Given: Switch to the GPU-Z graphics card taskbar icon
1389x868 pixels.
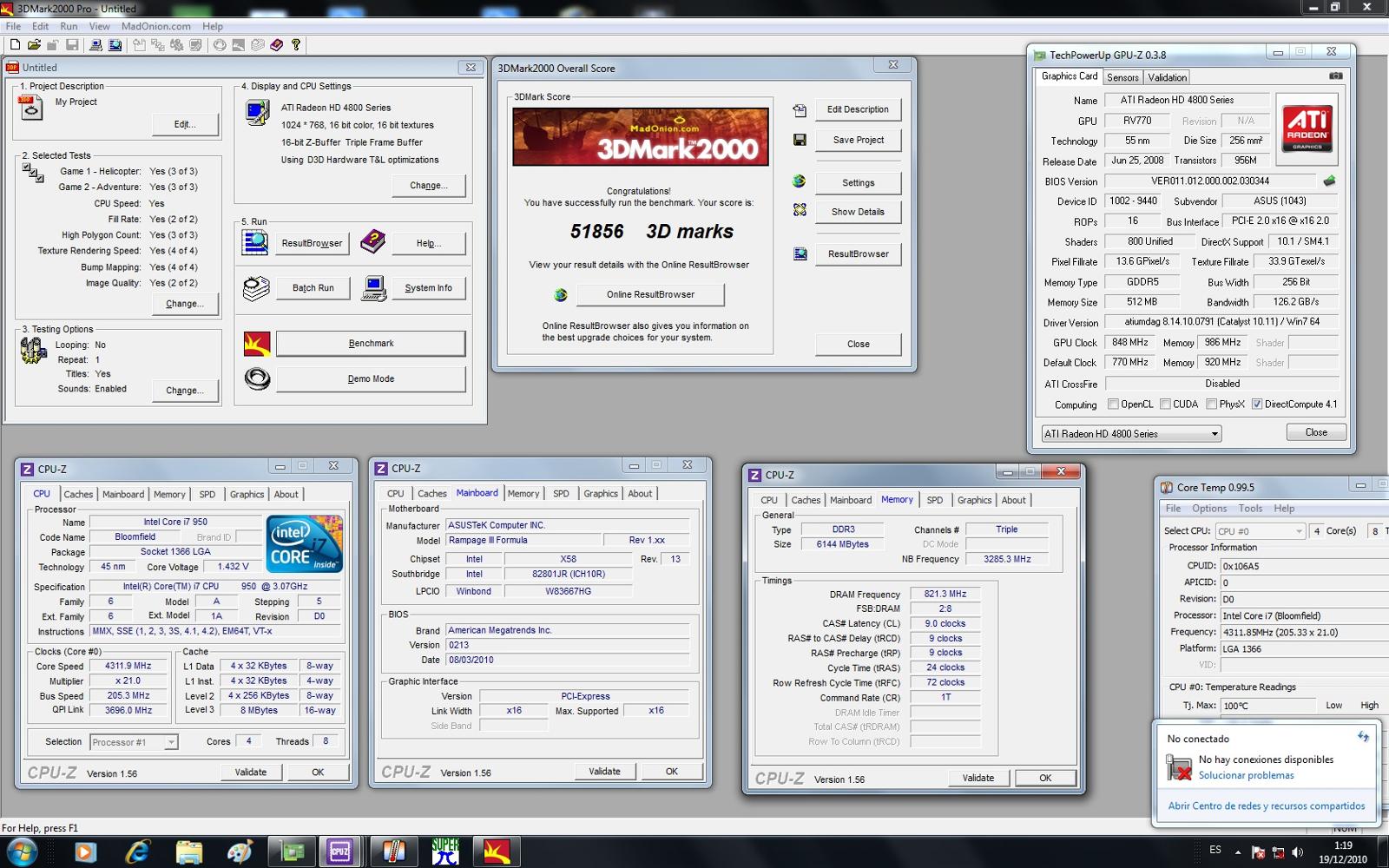Looking at the screenshot, I should point(293,852).
